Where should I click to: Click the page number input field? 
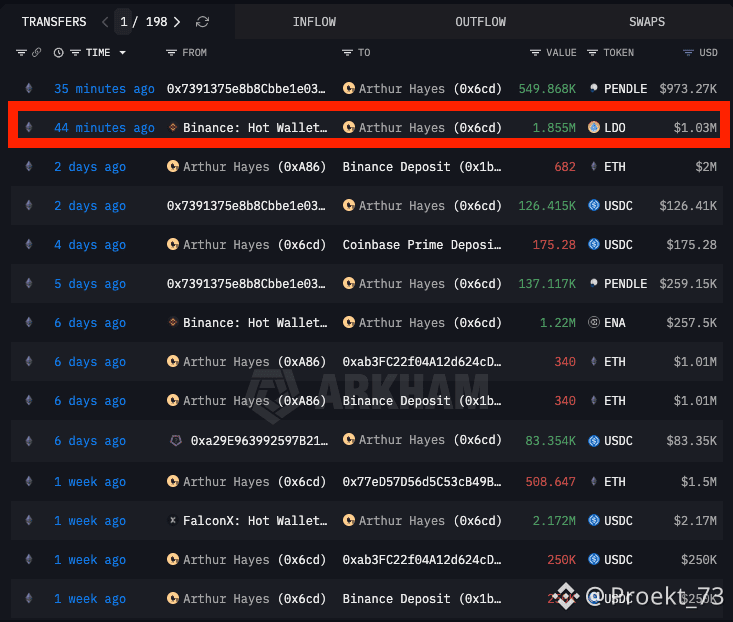coord(124,21)
